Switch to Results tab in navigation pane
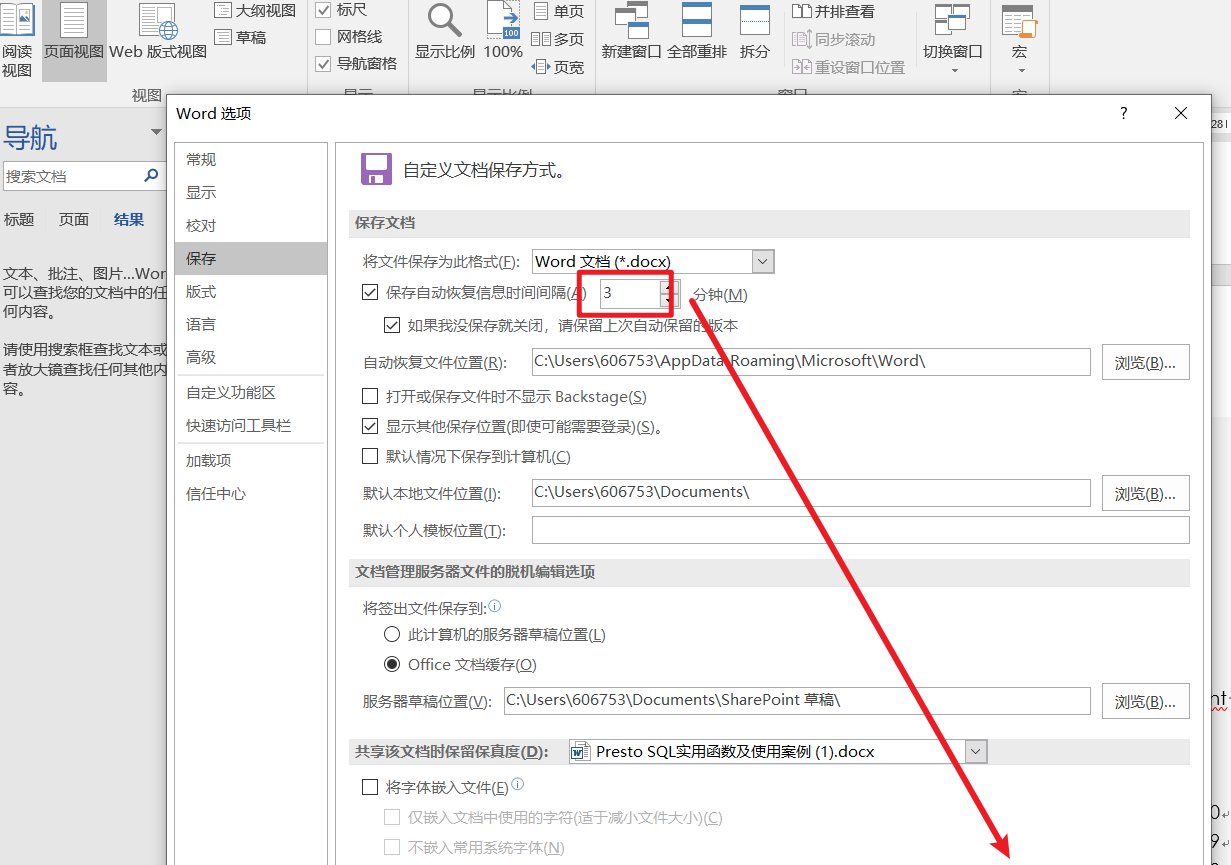This screenshot has width=1231, height=865. (129, 219)
